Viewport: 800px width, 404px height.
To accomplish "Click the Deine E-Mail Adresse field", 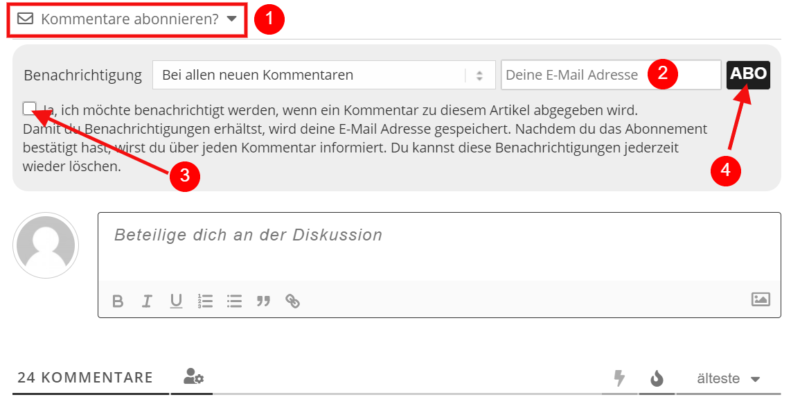I will point(611,75).
